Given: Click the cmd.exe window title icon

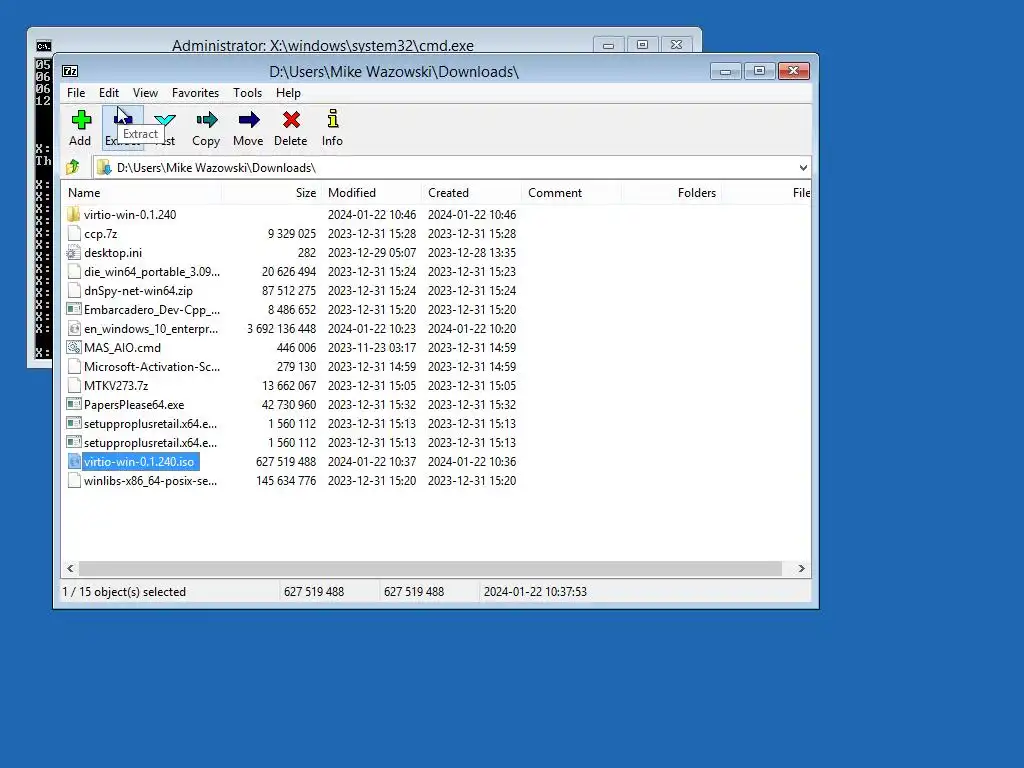Looking at the screenshot, I should coord(44,46).
